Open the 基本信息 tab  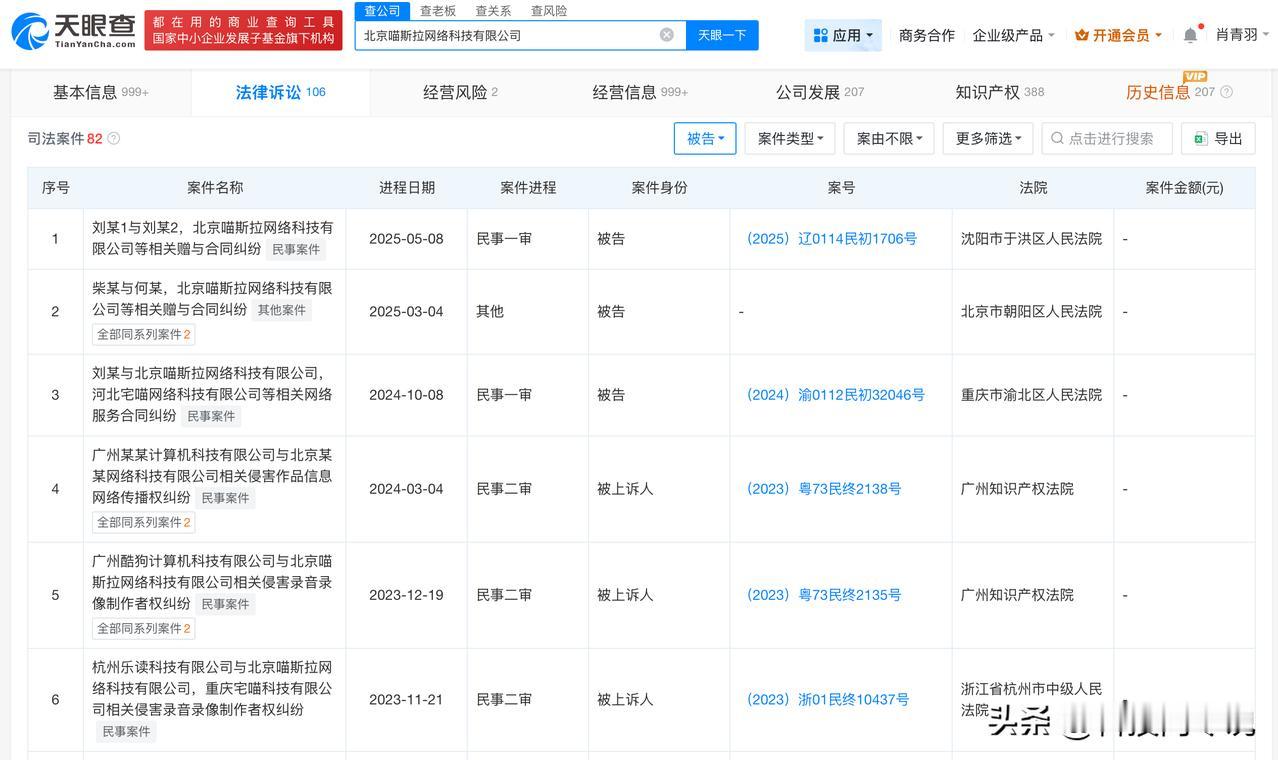tap(101, 92)
